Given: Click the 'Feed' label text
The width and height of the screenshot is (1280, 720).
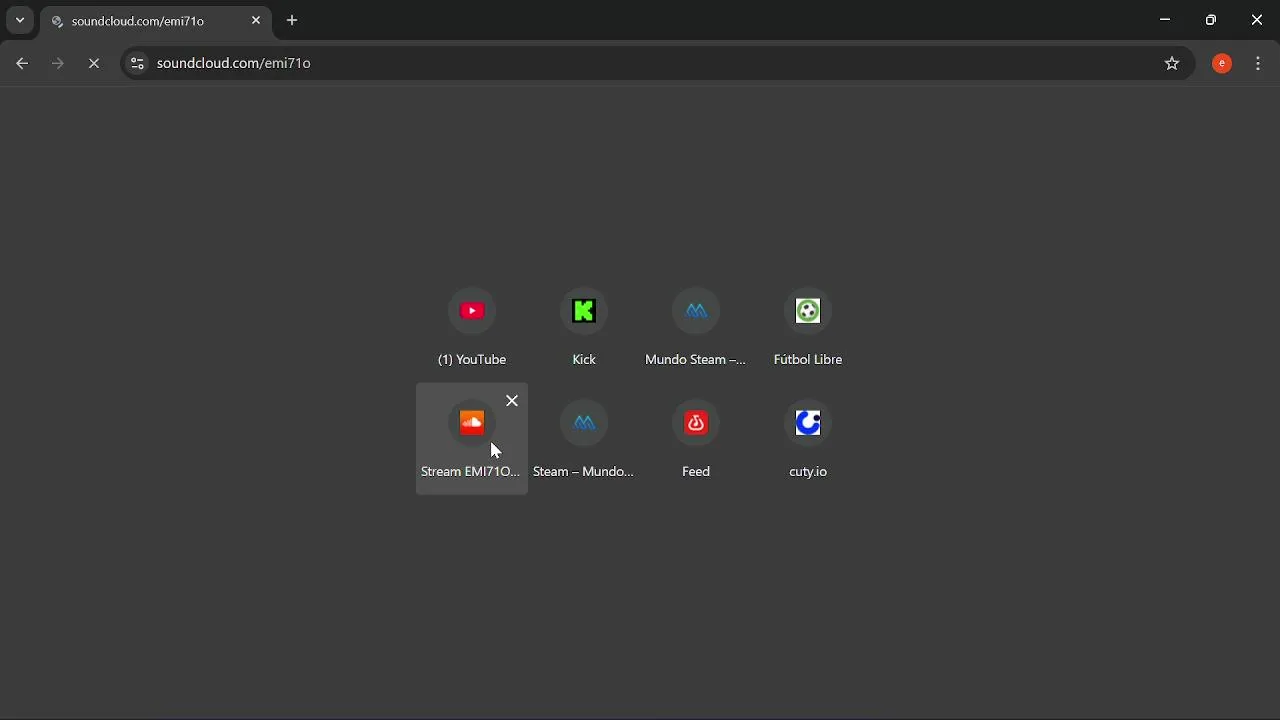Looking at the screenshot, I should (697, 473).
